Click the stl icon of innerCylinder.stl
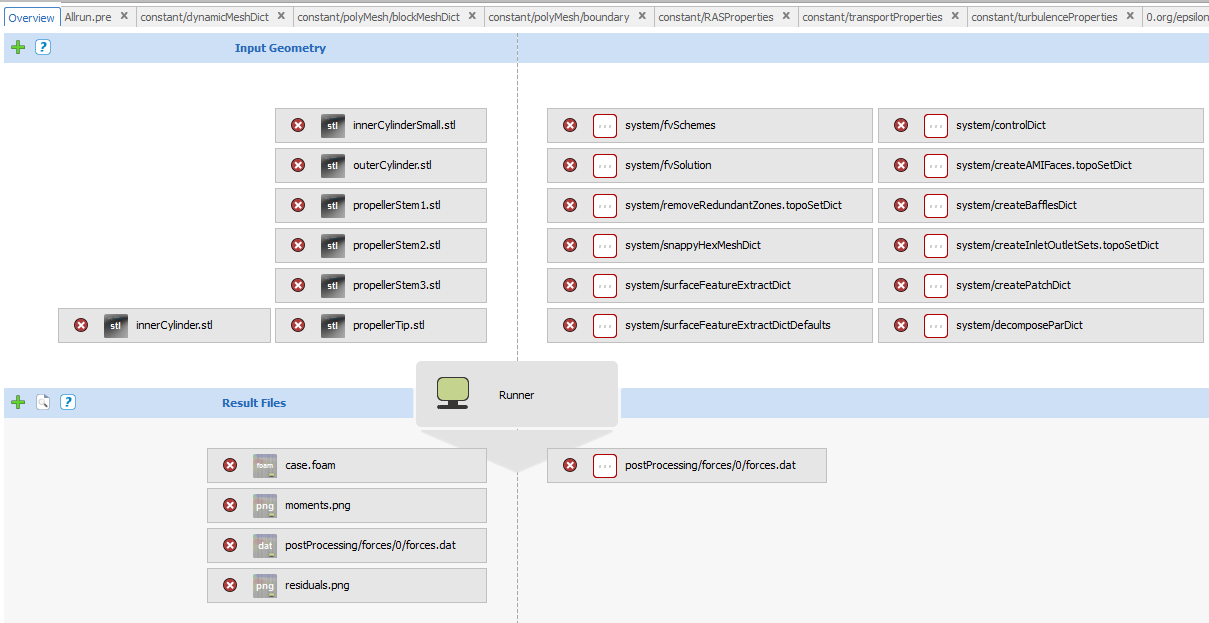Screen dimensions: 1209x623 [x=116, y=325]
